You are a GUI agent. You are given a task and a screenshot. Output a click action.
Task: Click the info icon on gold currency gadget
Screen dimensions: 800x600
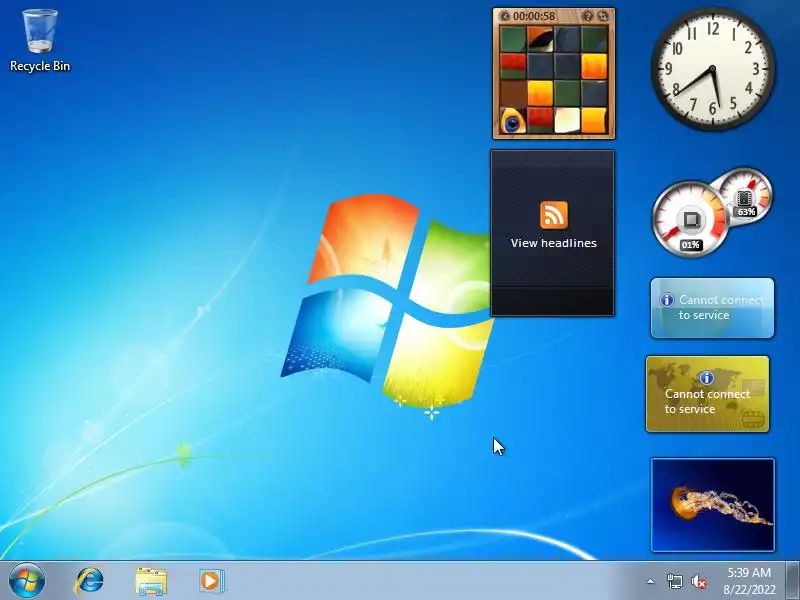tap(707, 378)
